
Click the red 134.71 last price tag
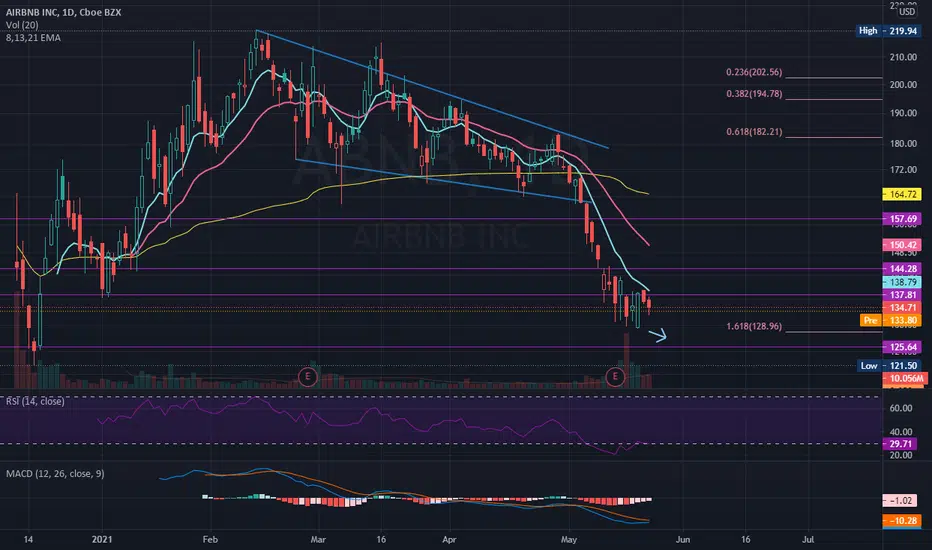[902, 307]
